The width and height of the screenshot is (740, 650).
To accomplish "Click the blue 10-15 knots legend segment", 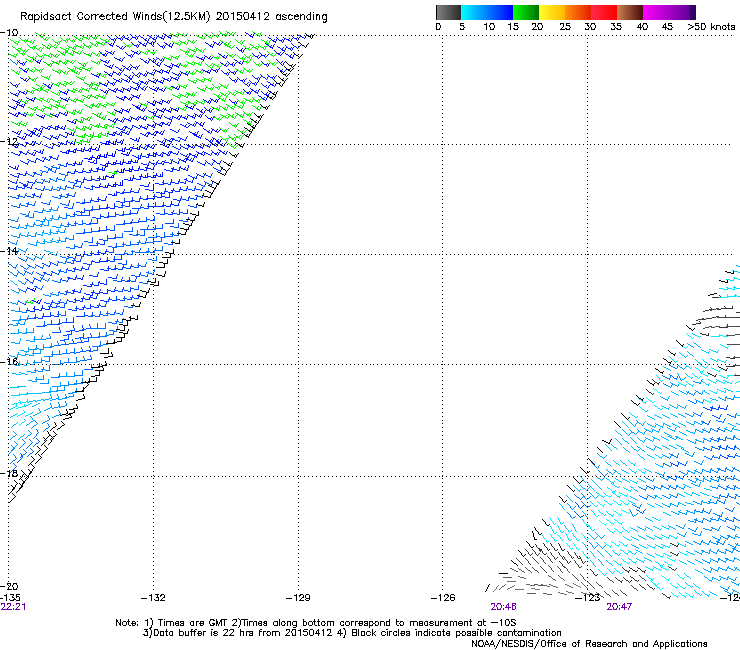I will click(x=500, y=12).
